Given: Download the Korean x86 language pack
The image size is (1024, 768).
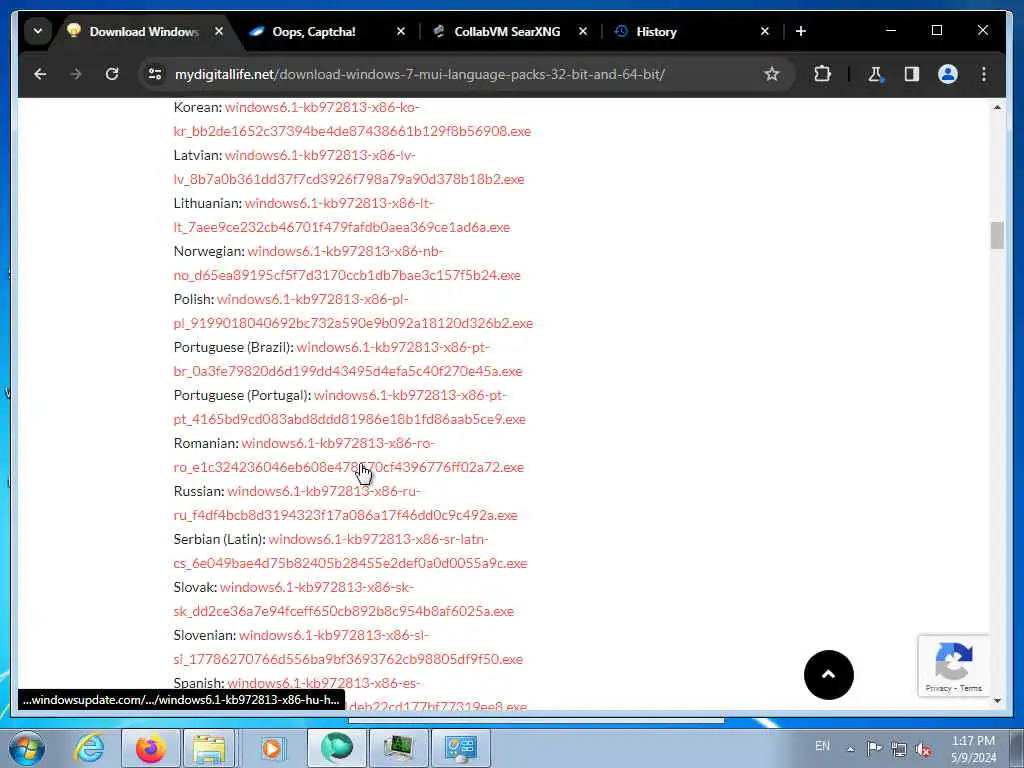Looking at the screenshot, I should pos(352,119).
